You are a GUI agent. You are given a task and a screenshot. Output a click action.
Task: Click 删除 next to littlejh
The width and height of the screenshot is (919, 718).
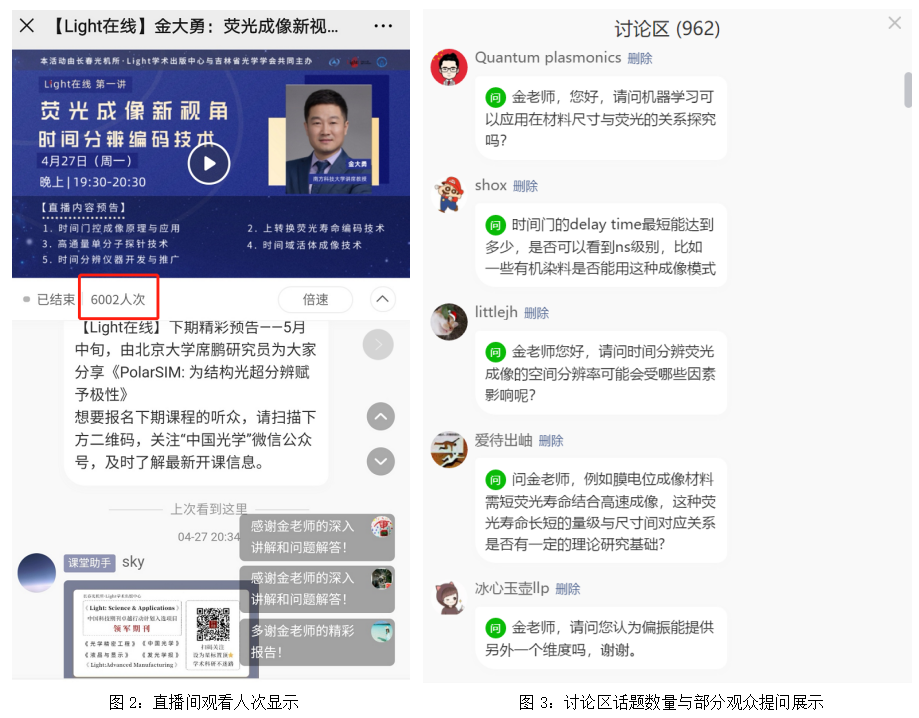click(x=536, y=314)
